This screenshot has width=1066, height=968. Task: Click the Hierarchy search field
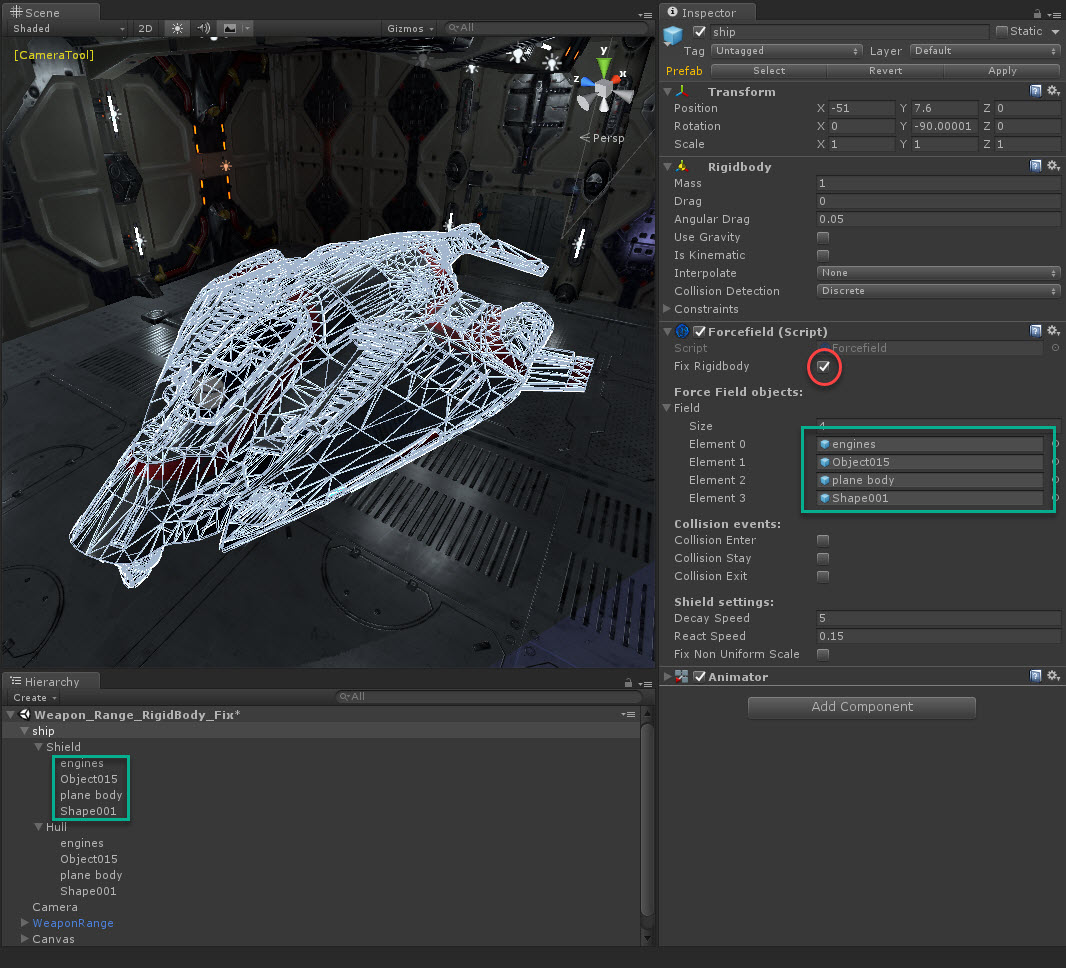[489, 697]
